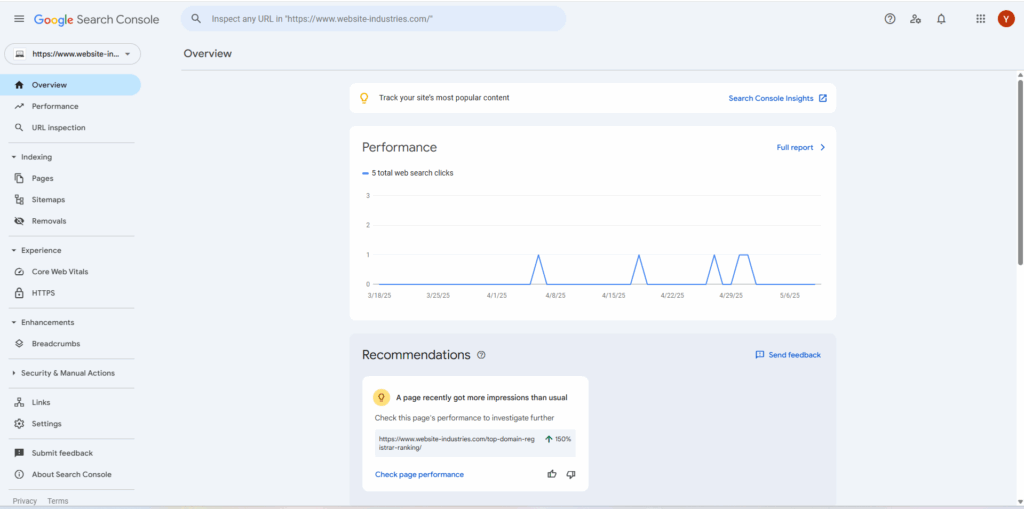Viewport: 1024px width, 509px height.
Task: Open the property selector dropdown
Action: click(x=73, y=54)
